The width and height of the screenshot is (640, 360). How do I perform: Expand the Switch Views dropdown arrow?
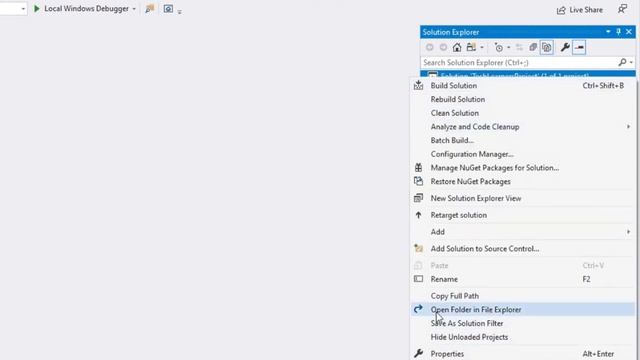[x=482, y=48]
